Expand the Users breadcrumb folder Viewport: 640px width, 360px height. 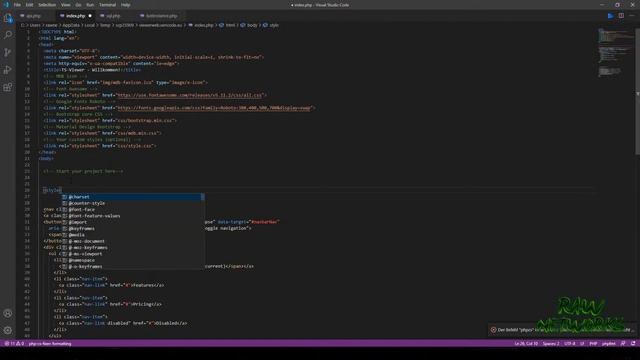click(35, 25)
